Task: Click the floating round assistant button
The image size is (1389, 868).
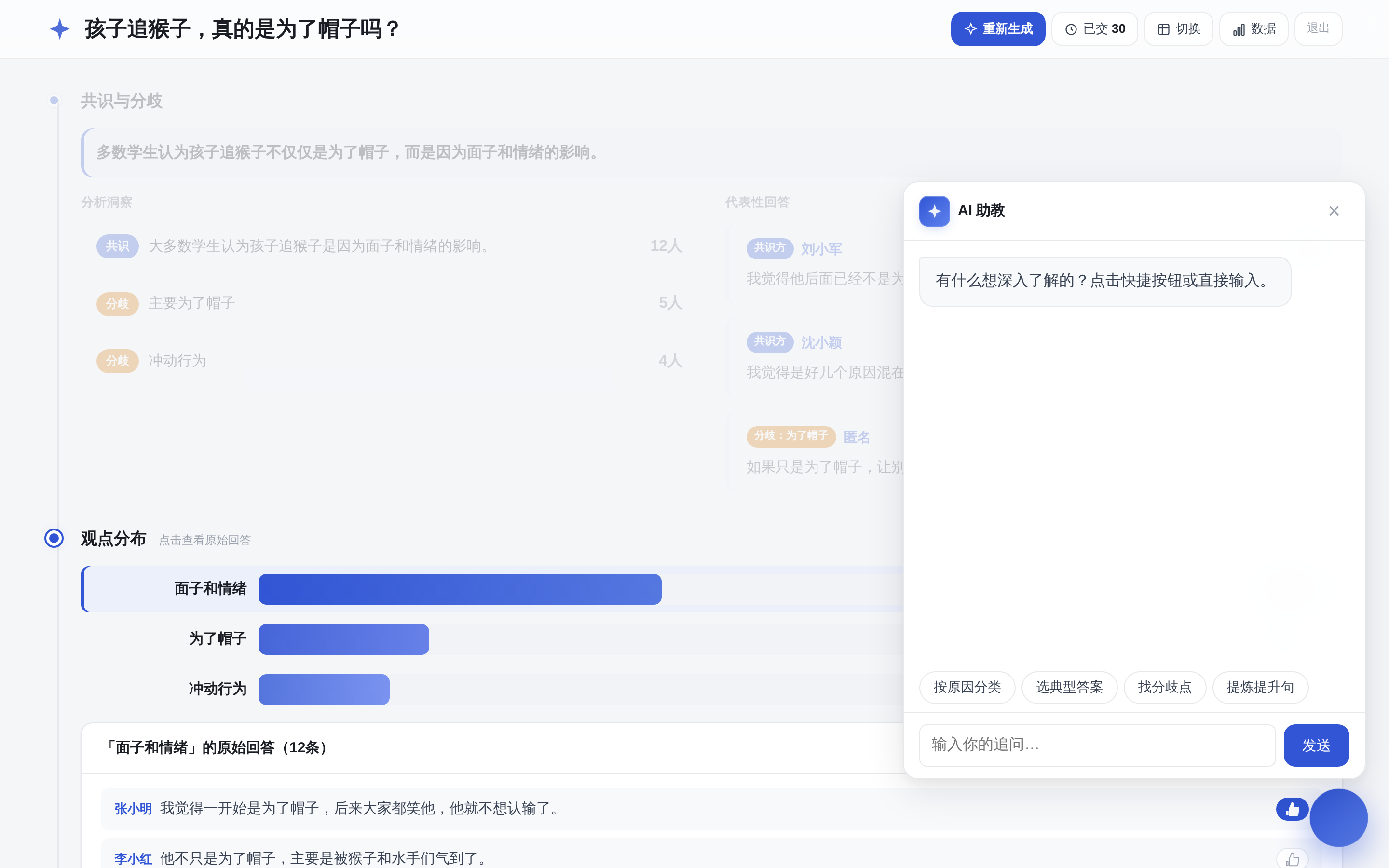Action: (1338, 817)
